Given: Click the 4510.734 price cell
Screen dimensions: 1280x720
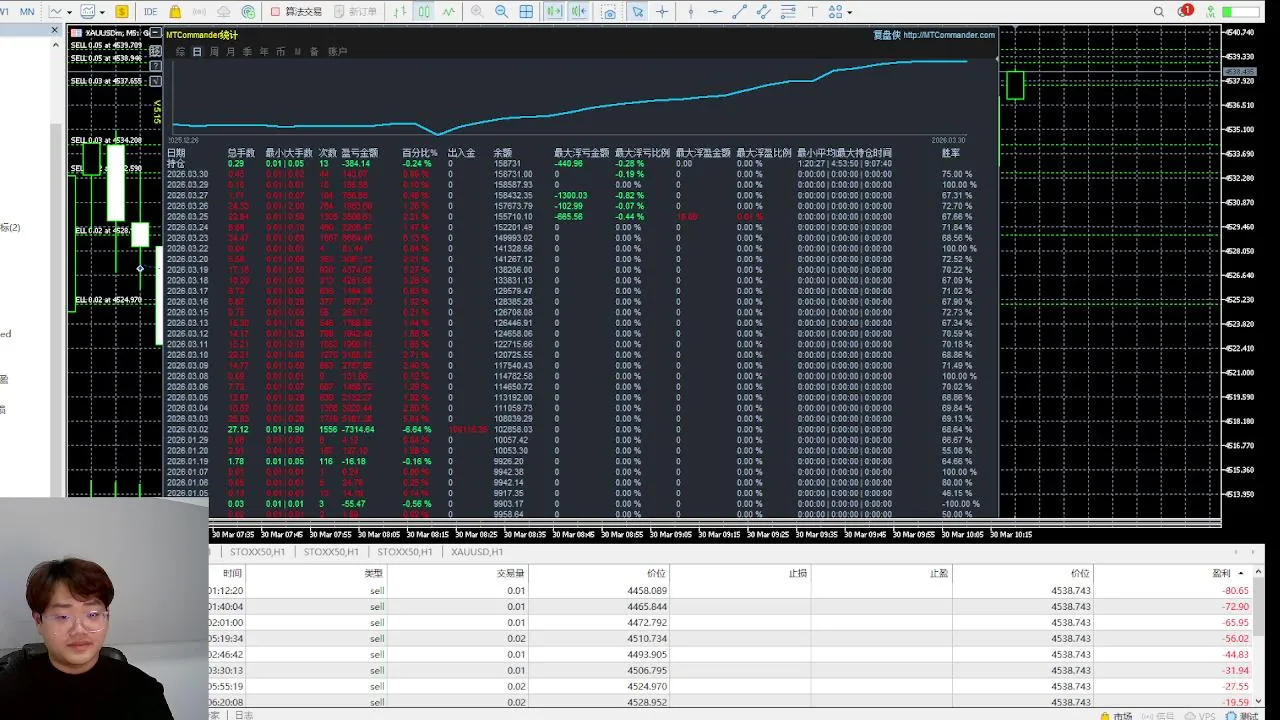Looking at the screenshot, I should pyautogui.click(x=647, y=639).
